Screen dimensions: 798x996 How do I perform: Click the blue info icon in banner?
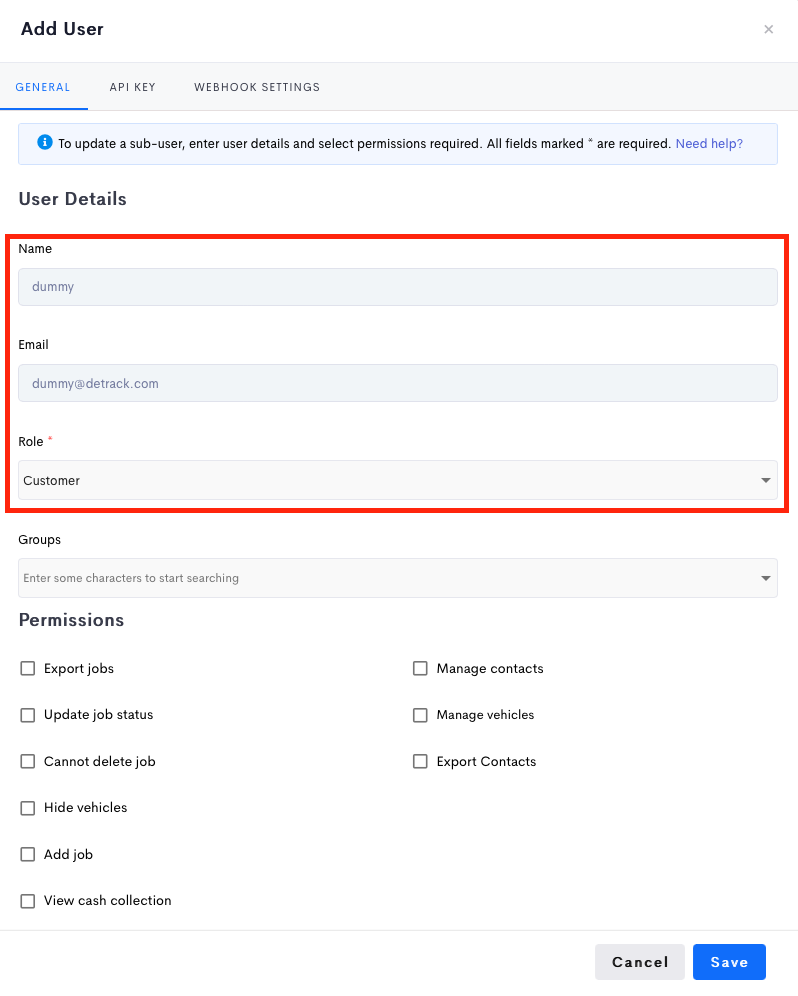point(44,142)
